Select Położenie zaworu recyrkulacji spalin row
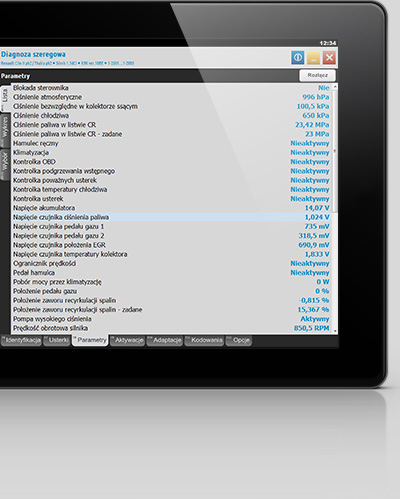The height and width of the screenshot is (499, 400). (172, 300)
